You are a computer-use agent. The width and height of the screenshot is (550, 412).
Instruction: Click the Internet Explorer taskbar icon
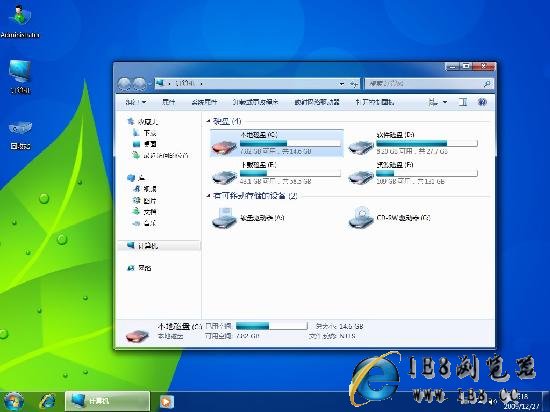pos(47,401)
